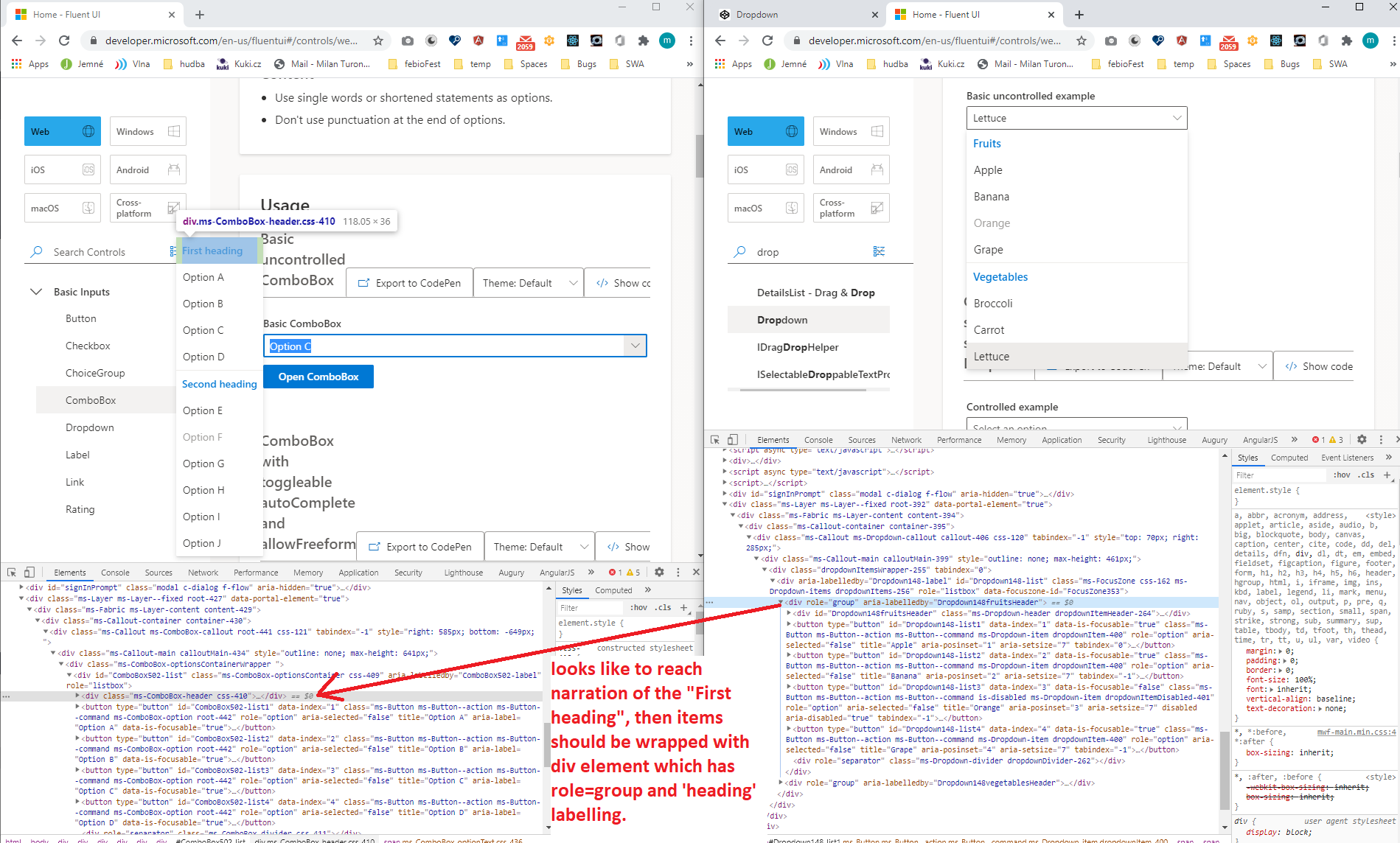
Task: Collapse the Basic Inputs section
Action: coord(36,292)
